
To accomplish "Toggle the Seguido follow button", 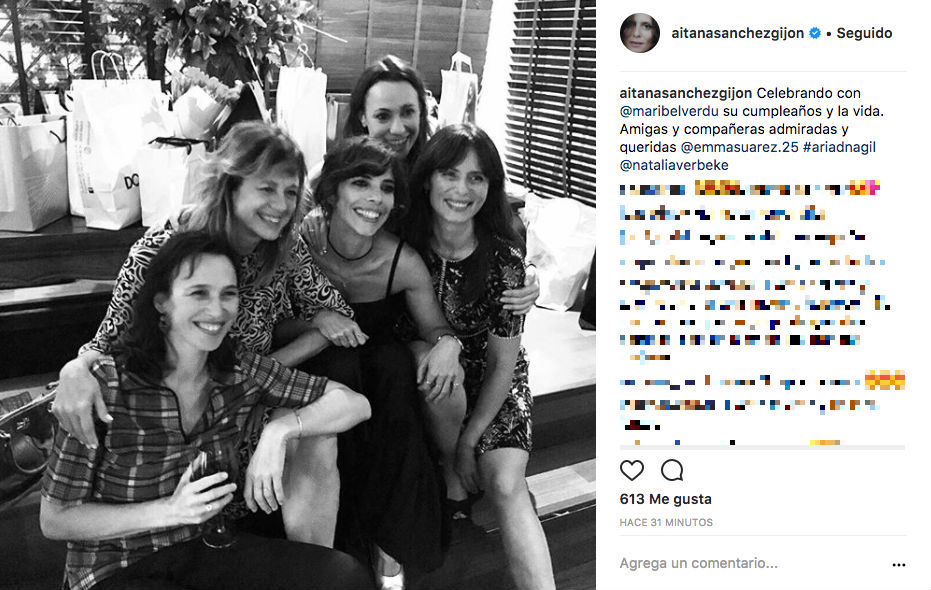I will 864,33.
